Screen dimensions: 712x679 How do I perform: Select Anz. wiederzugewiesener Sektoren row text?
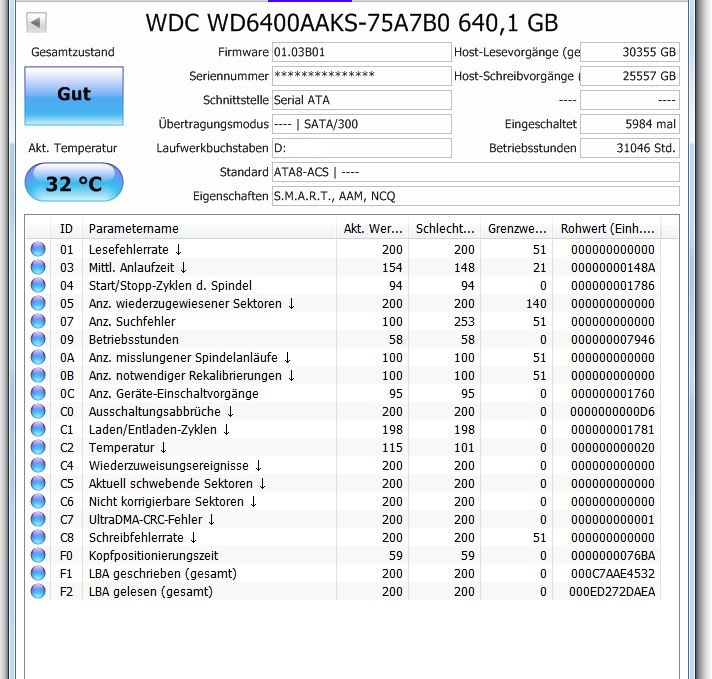tap(192, 303)
